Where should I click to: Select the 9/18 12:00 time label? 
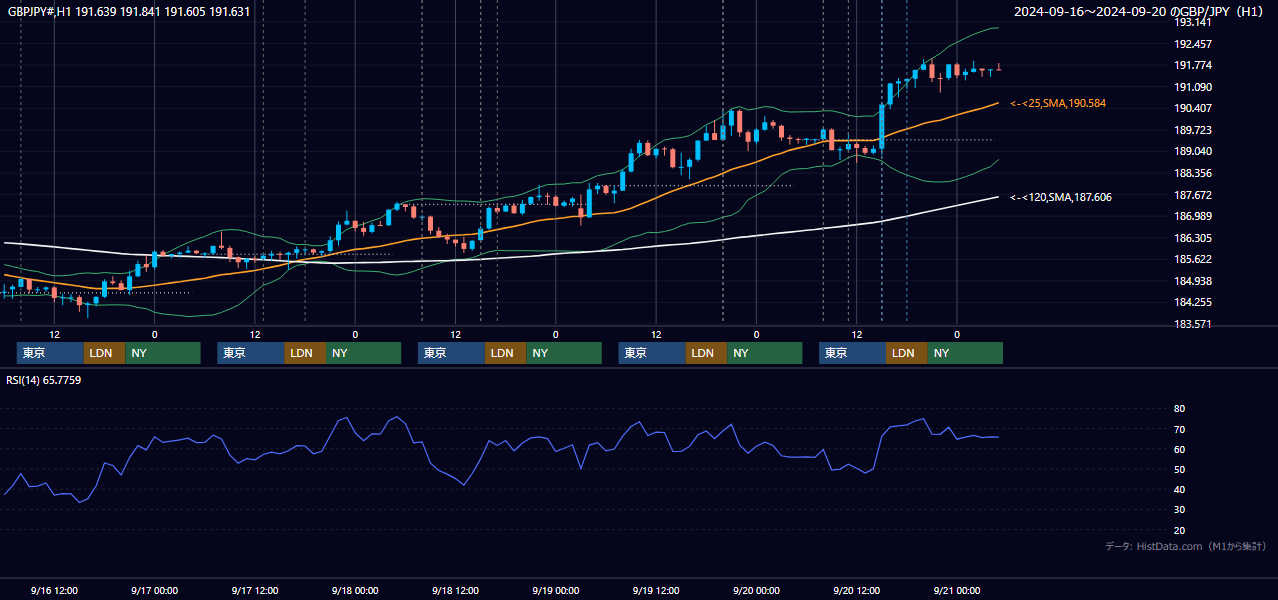456,590
